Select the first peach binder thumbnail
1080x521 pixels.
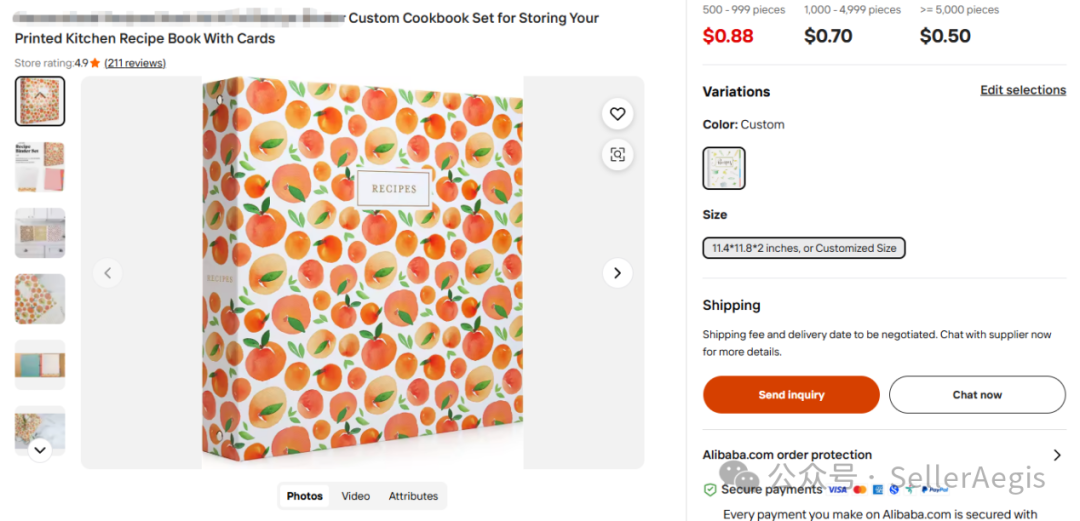(40, 101)
